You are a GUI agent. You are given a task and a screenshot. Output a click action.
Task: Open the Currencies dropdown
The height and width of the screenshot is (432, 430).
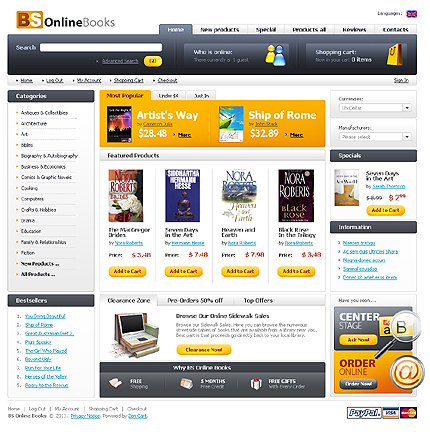coord(375,108)
